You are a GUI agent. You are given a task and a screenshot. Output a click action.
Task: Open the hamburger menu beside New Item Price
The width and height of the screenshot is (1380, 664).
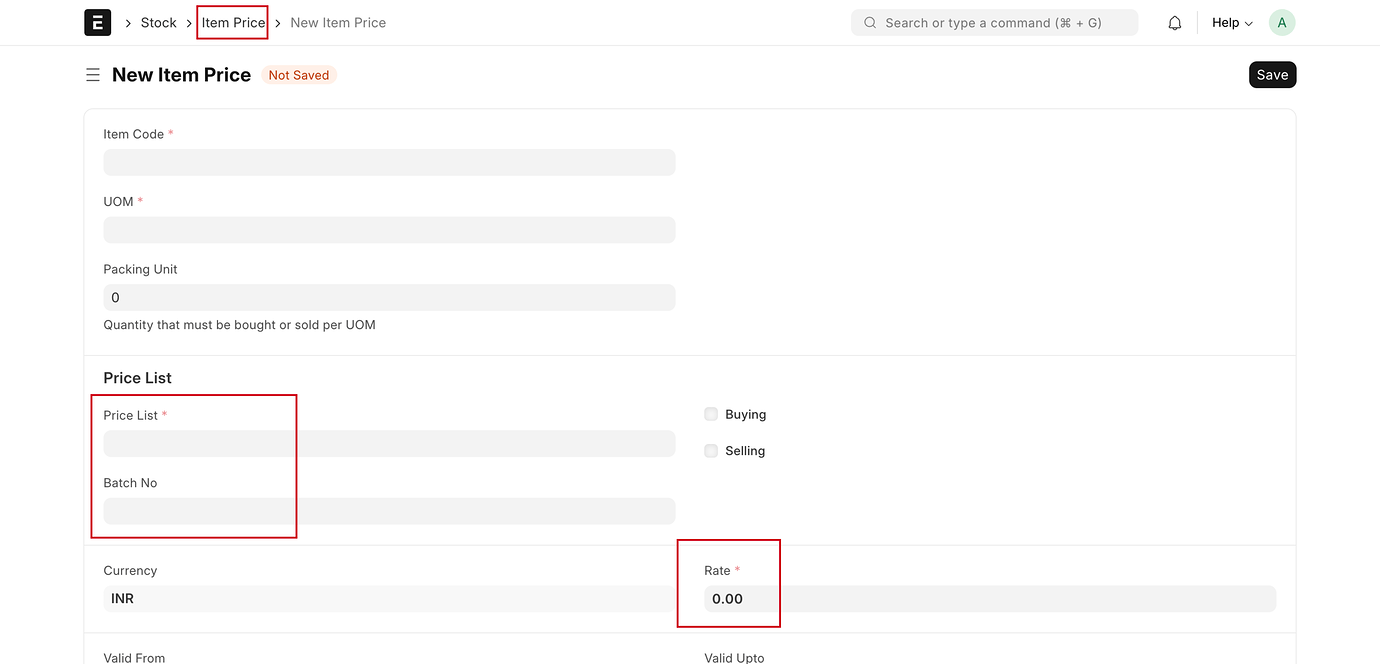coord(92,74)
